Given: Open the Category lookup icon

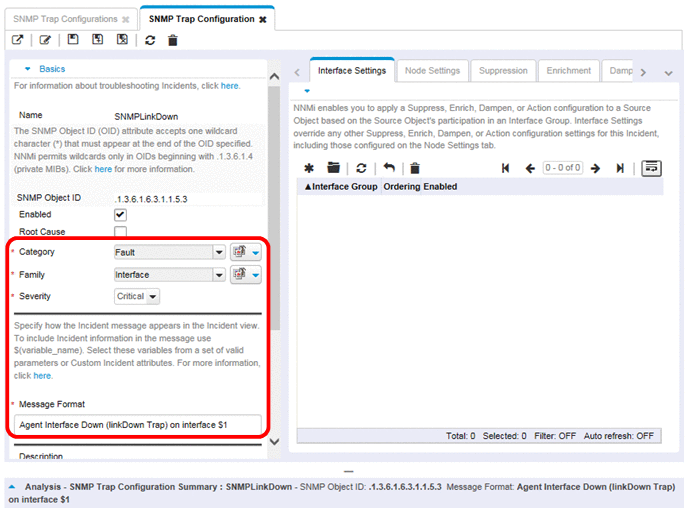Looking at the screenshot, I should click(240, 253).
